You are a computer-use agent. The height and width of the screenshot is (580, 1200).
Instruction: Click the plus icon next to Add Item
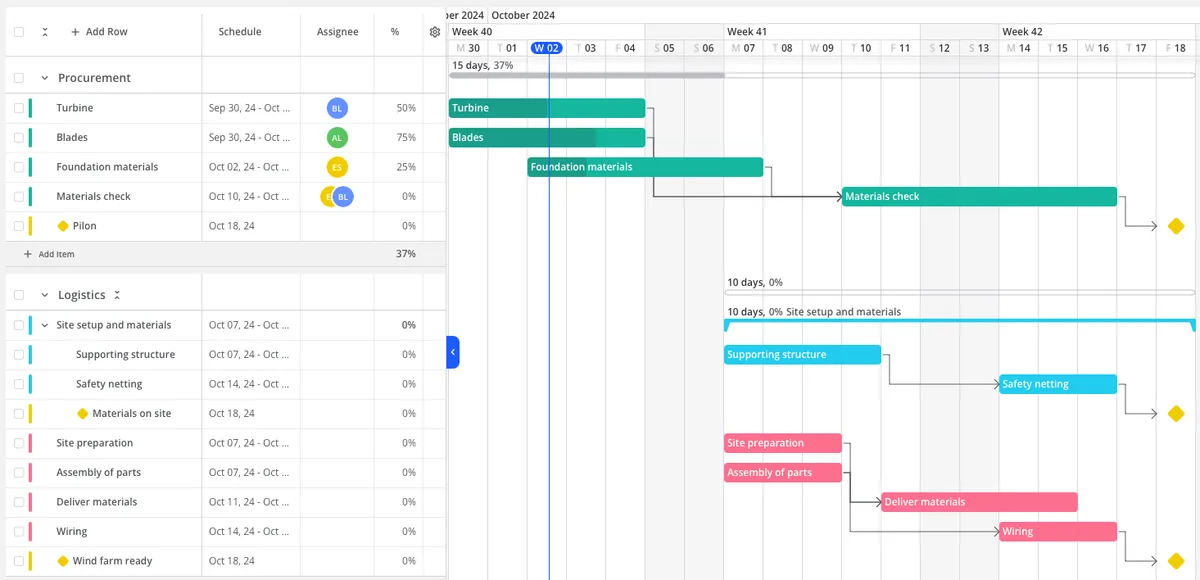[28, 254]
